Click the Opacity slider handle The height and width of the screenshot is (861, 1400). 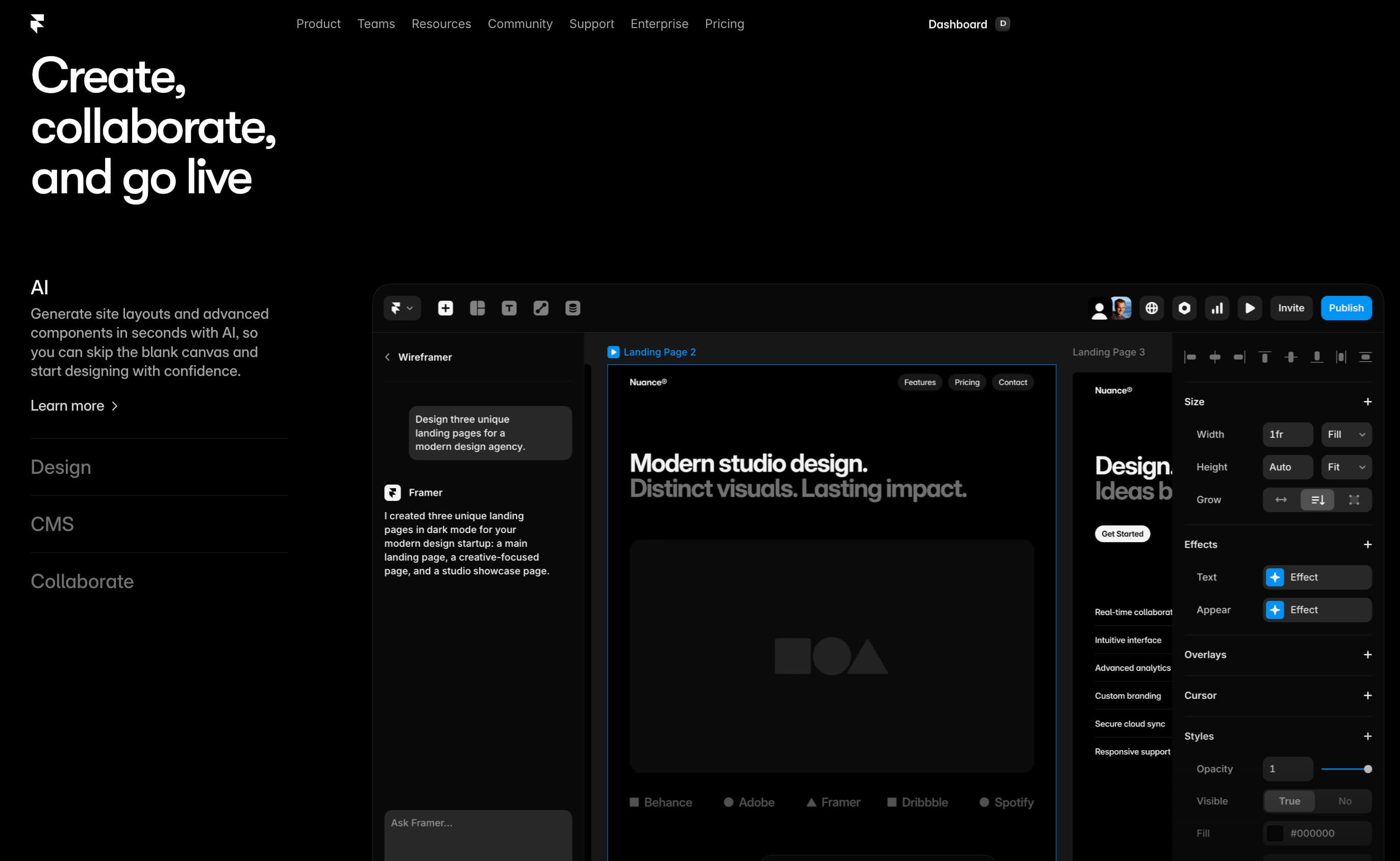point(1367,769)
